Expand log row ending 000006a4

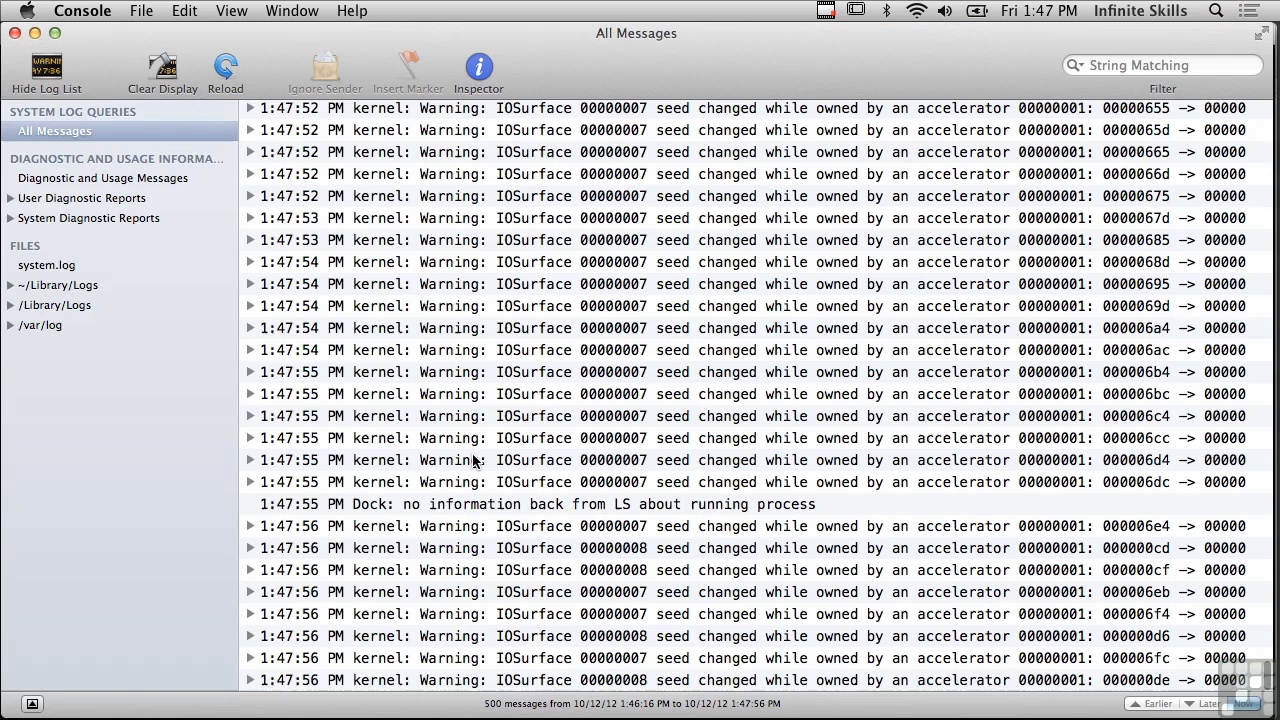pyautogui.click(x=250, y=328)
